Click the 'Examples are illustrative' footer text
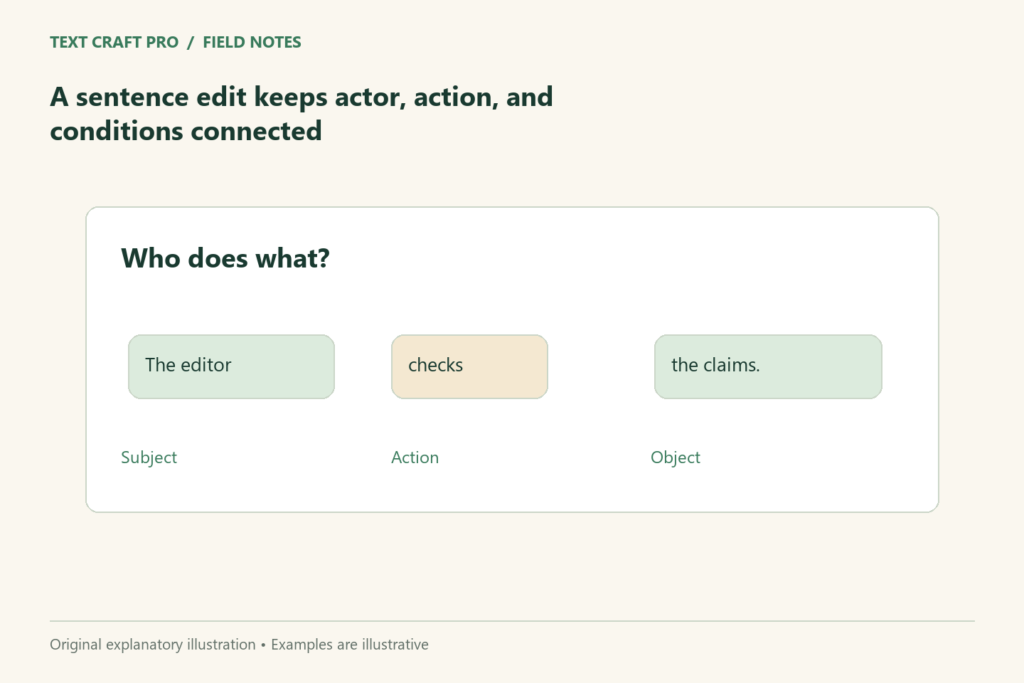Screen dimensions: 1024x683 pyautogui.click(x=350, y=644)
